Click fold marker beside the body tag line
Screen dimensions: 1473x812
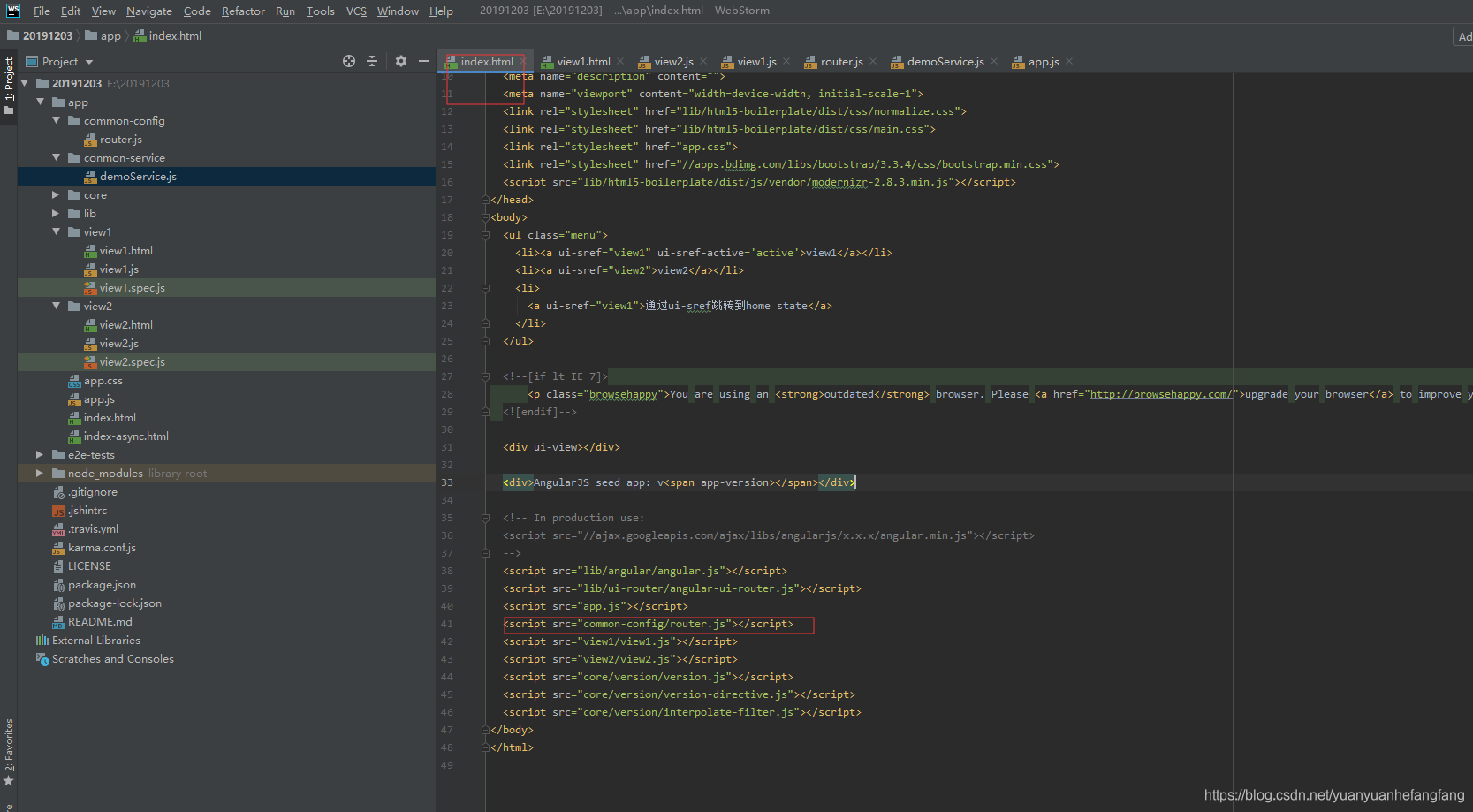(485, 217)
